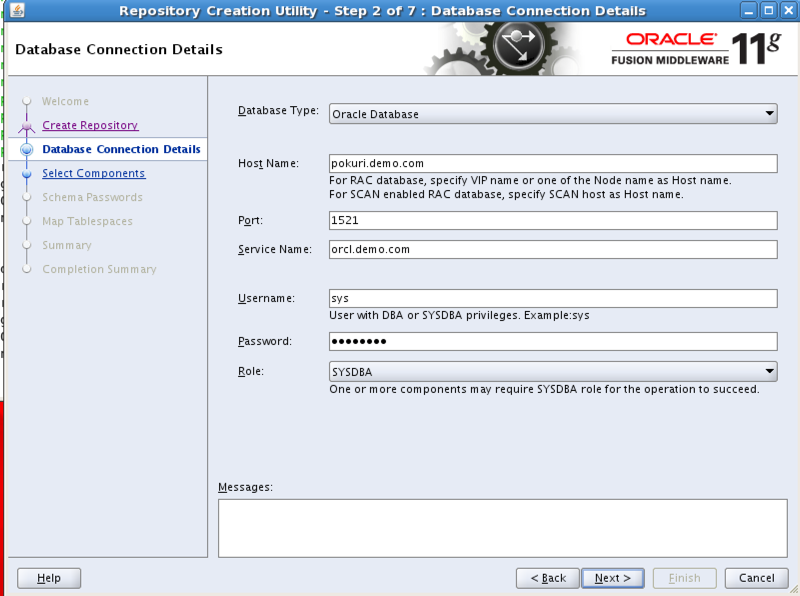
Task: Click the Completion Summary step label
Action: tap(99, 269)
